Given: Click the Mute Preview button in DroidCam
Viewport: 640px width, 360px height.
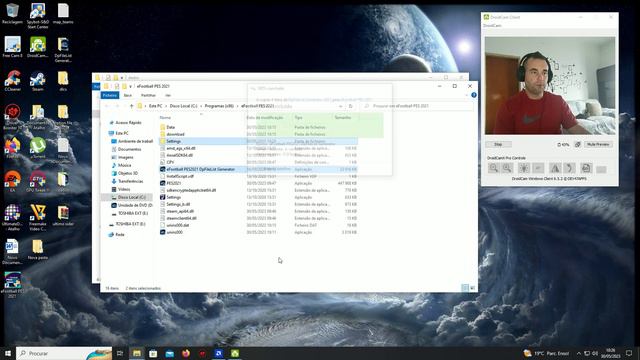Looking at the screenshot, I should (598, 144).
